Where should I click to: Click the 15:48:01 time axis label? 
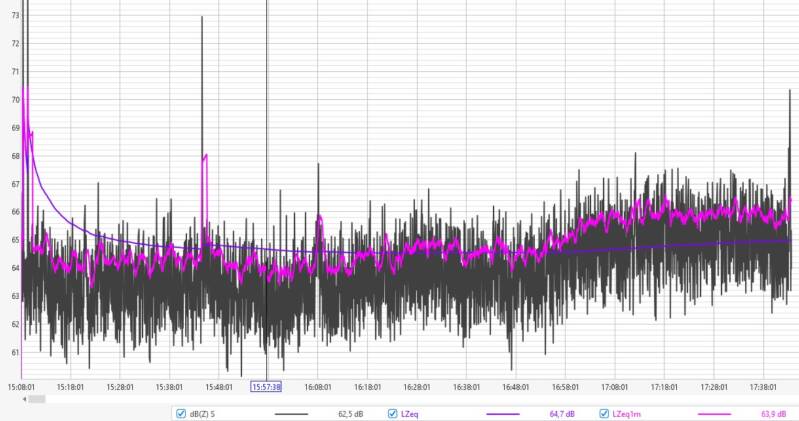(x=219, y=387)
